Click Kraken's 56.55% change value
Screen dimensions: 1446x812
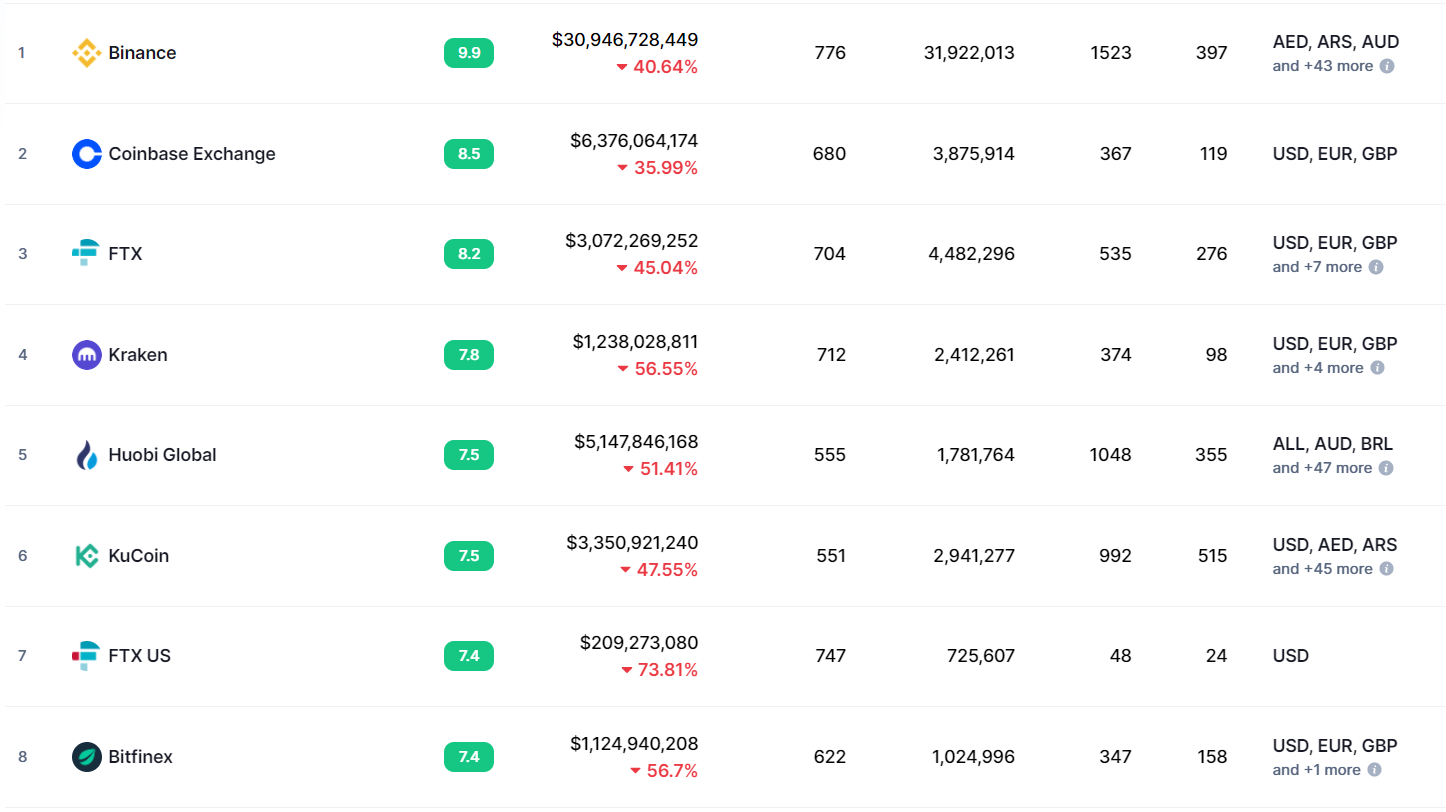(666, 369)
